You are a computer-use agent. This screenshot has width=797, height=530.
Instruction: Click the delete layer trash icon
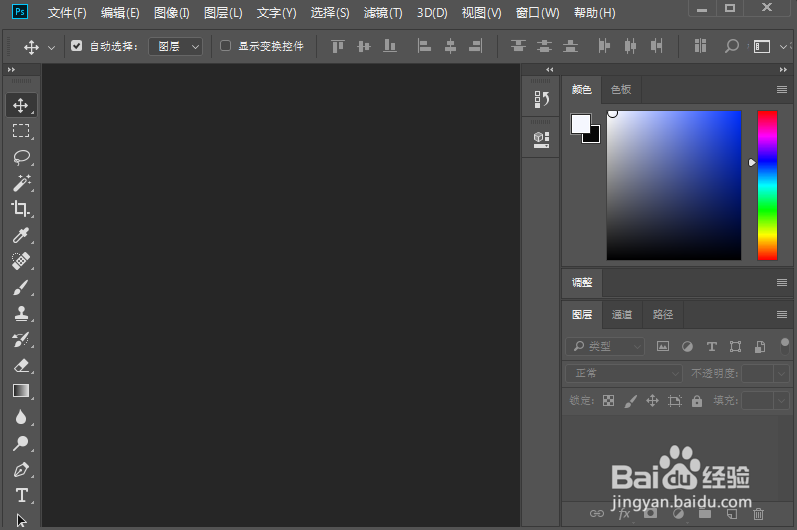(758, 514)
